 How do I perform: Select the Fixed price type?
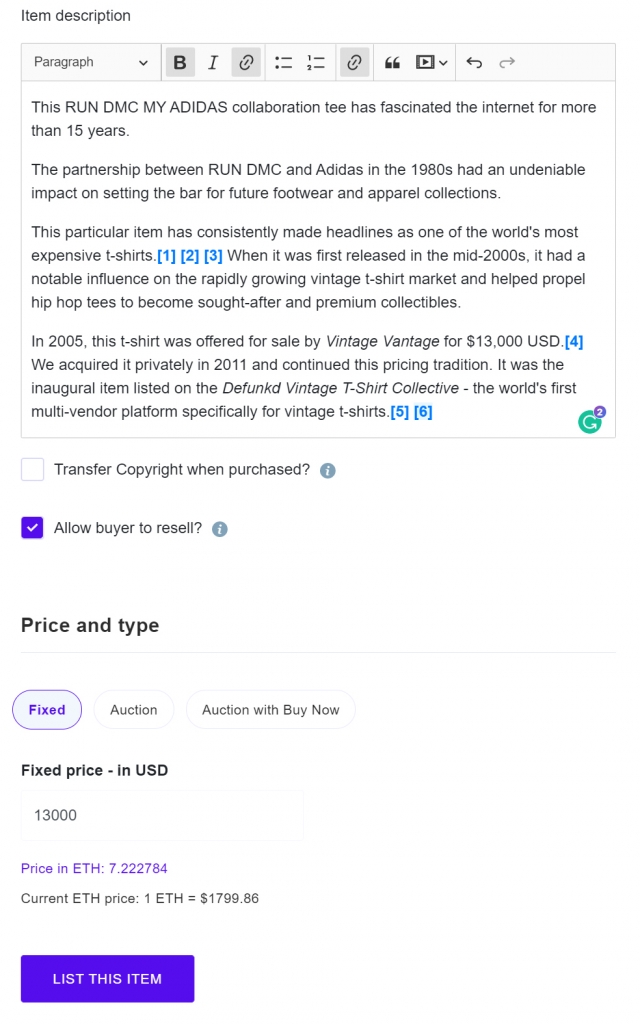(47, 710)
